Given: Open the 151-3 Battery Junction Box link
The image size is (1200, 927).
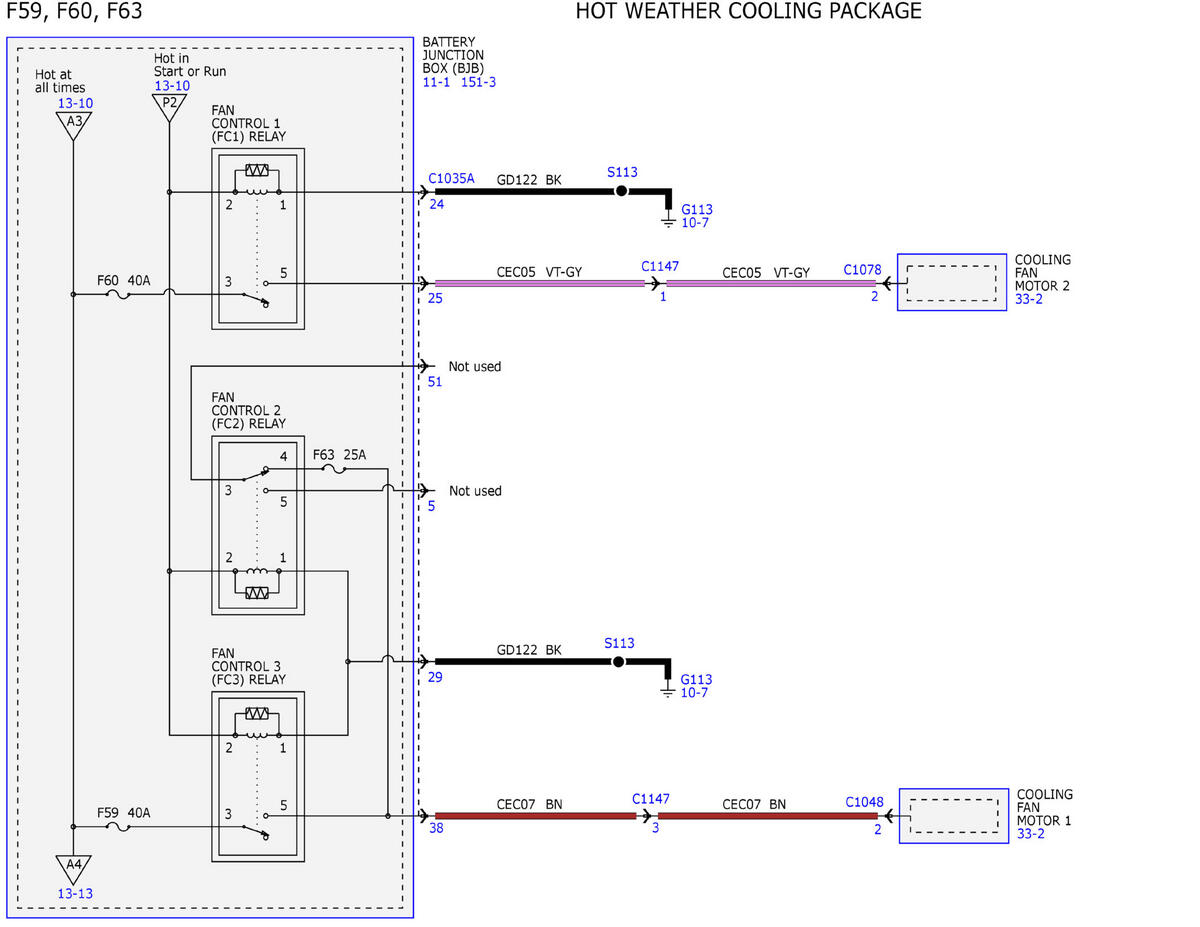Looking at the screenshot, I should 478,82.
